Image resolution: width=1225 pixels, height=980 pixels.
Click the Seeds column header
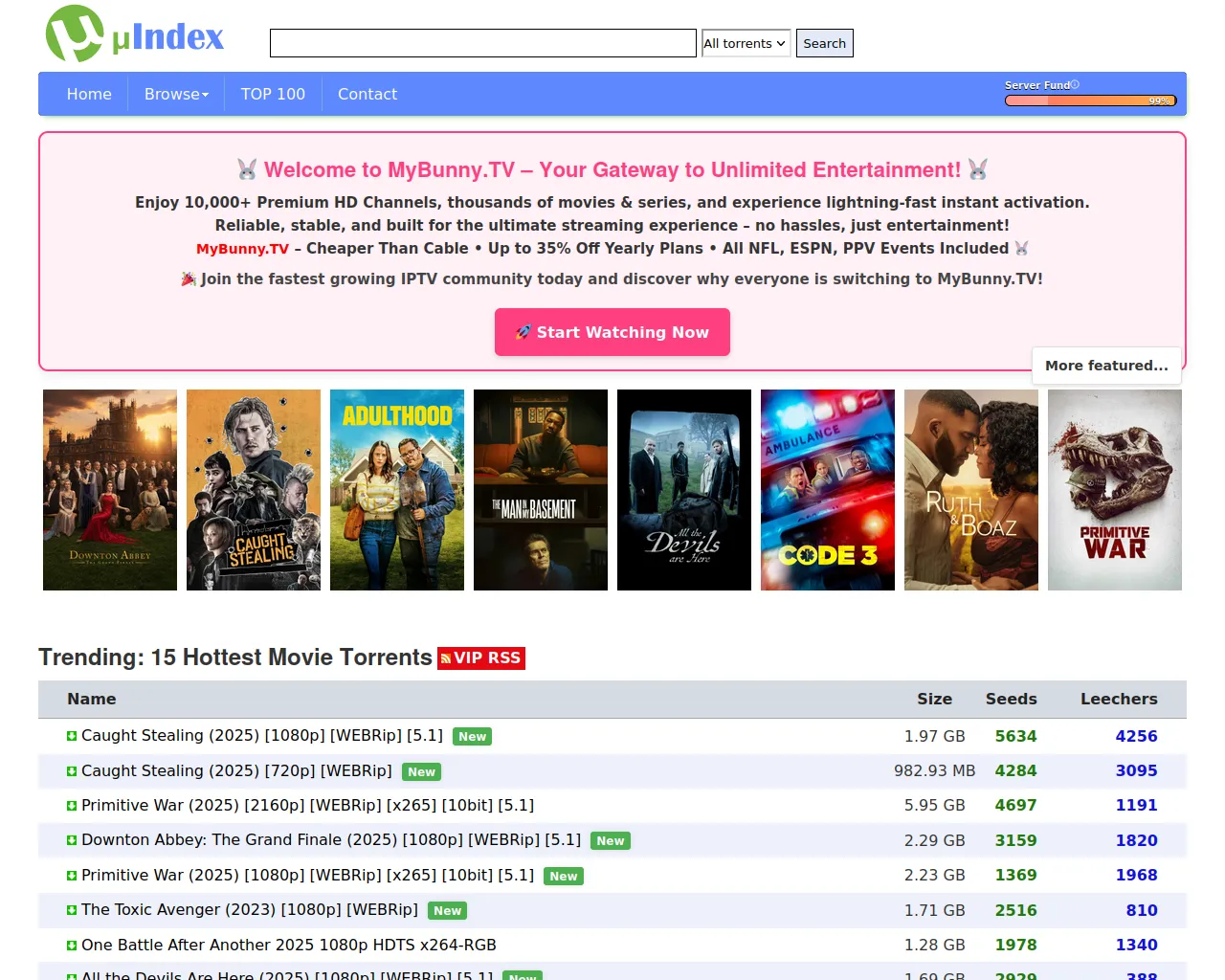pos(1012,699)
